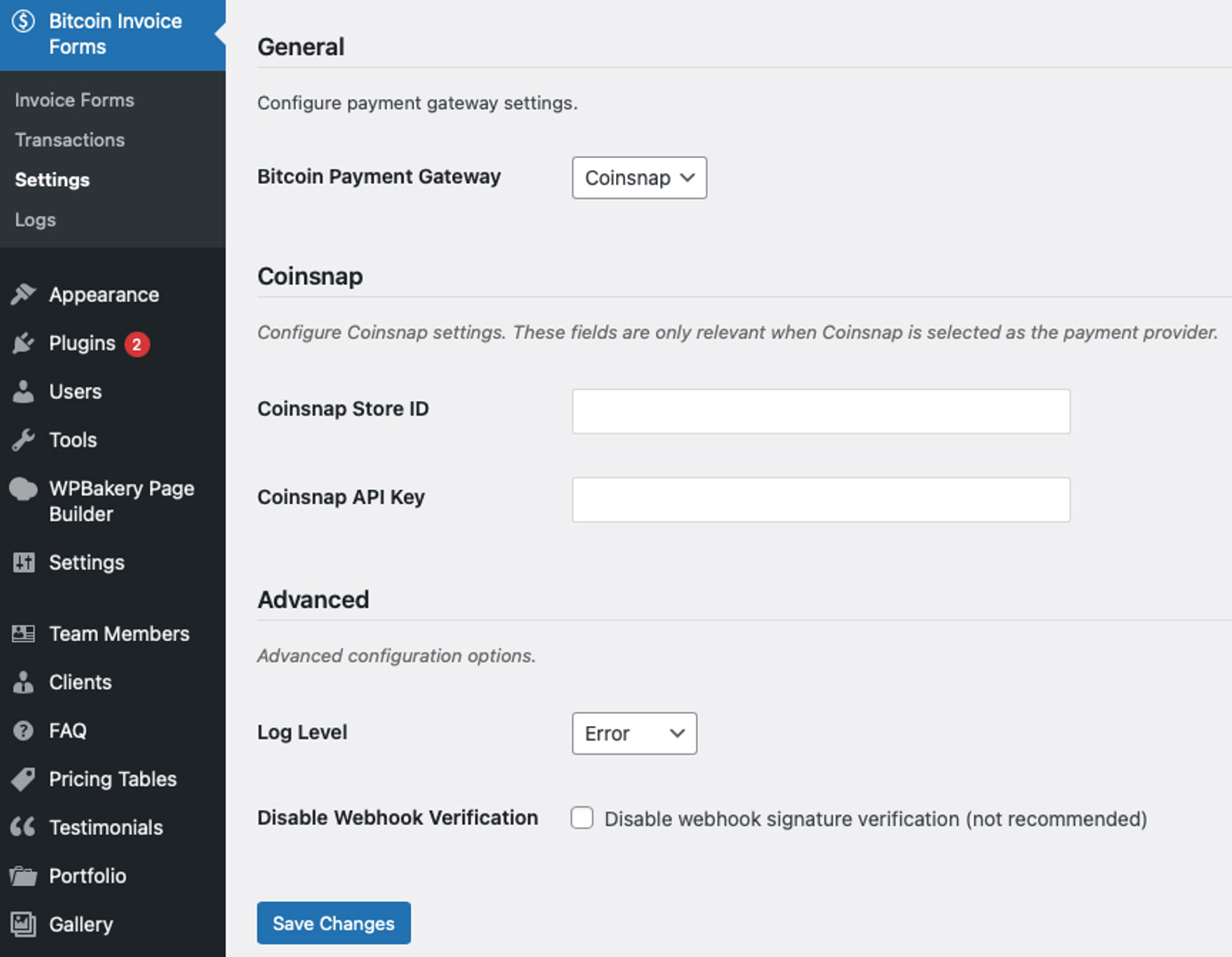This screenshot has width=1232, height=957.
Task: Click the Team Members icon
Action: 24,633
